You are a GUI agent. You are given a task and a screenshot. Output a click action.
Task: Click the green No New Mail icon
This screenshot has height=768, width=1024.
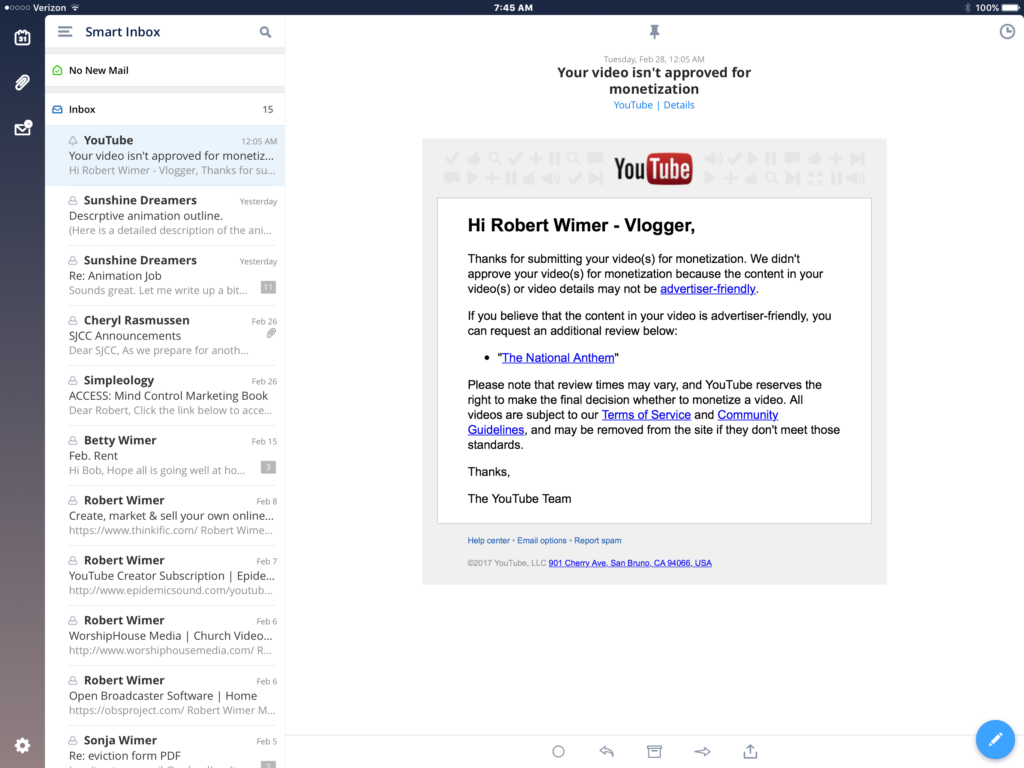point(57,70)
